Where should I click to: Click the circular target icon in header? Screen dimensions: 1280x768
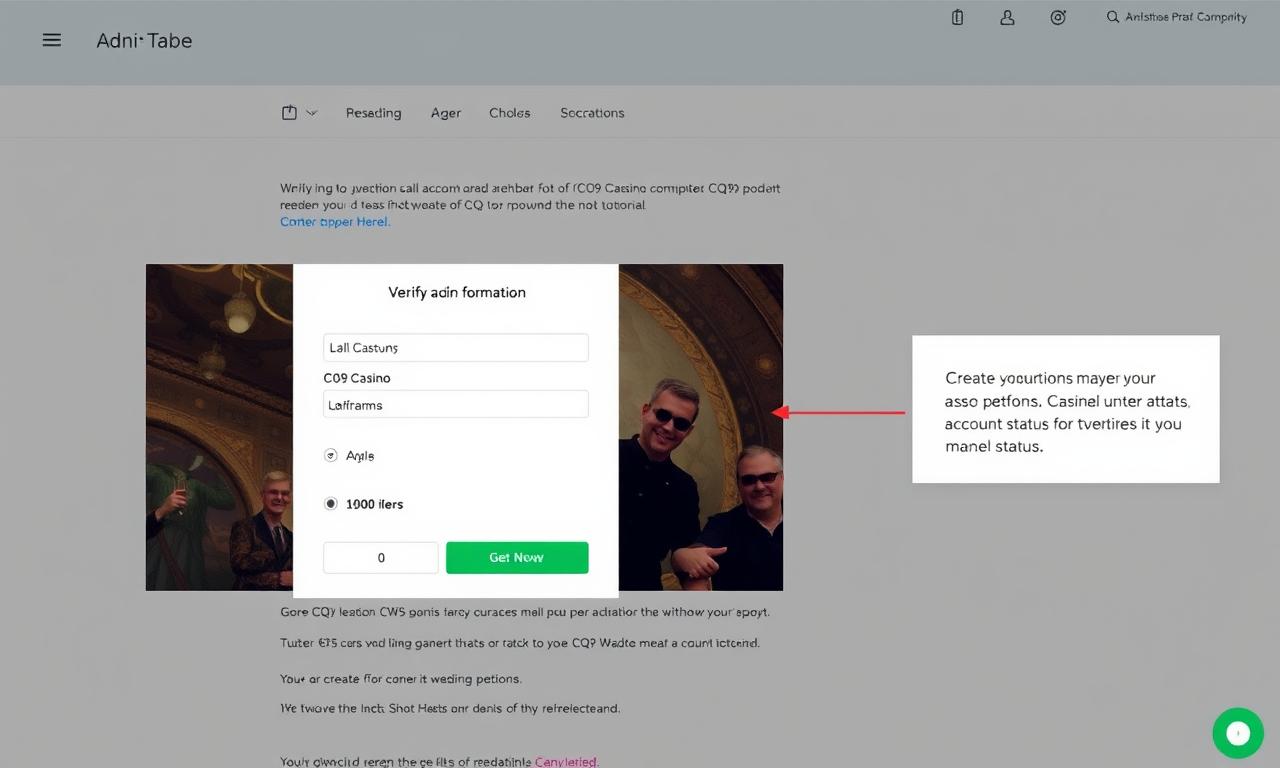coord(1058,17)
